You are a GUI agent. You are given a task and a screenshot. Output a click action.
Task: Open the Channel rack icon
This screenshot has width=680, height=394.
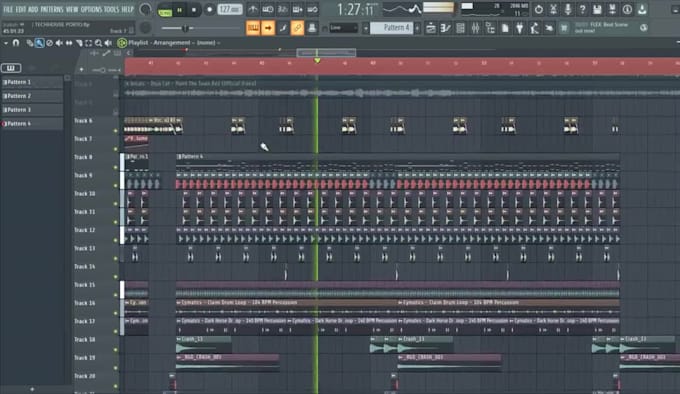tap(460, 28)
